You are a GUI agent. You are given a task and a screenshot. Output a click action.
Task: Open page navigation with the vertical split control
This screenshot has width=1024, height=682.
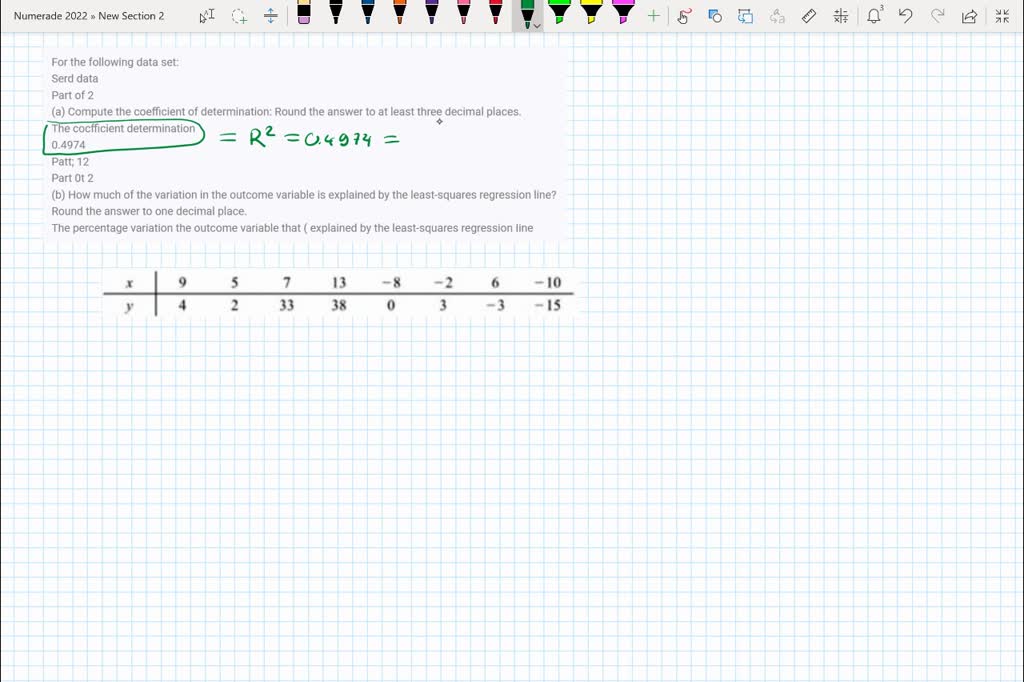click(270, 16)
